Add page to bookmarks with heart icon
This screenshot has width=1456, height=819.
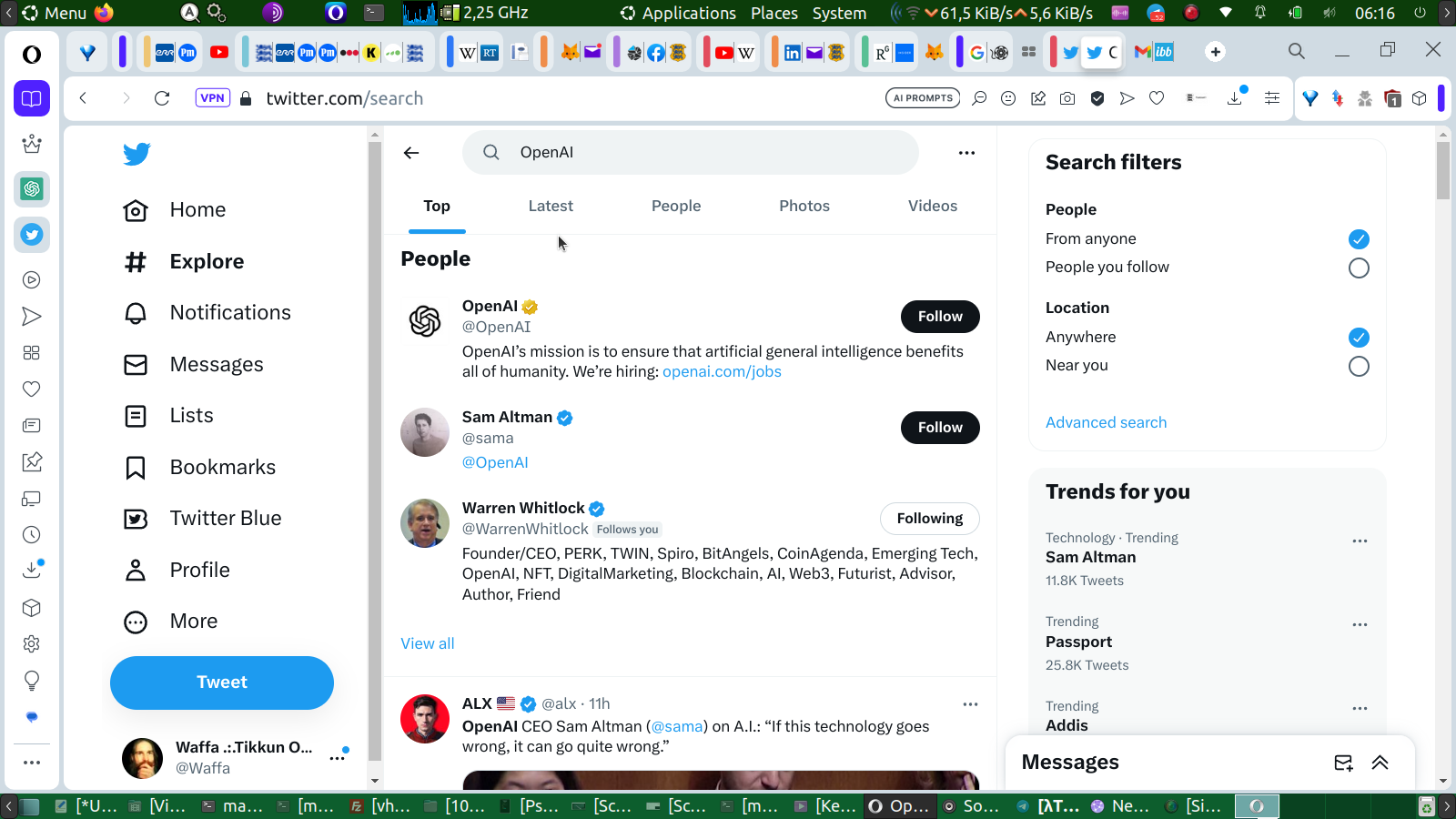point(1157,98)
